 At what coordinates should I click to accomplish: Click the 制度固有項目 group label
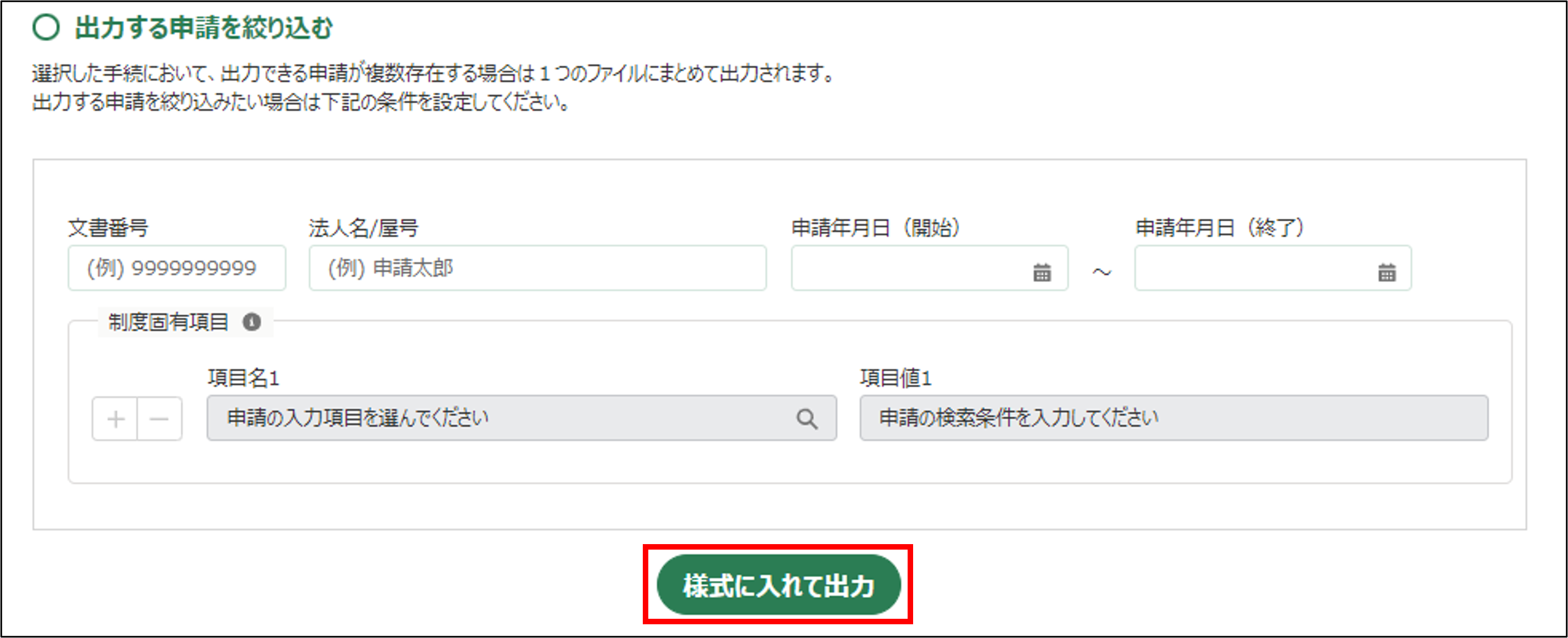pyautogui.click(x=168, y=322)
